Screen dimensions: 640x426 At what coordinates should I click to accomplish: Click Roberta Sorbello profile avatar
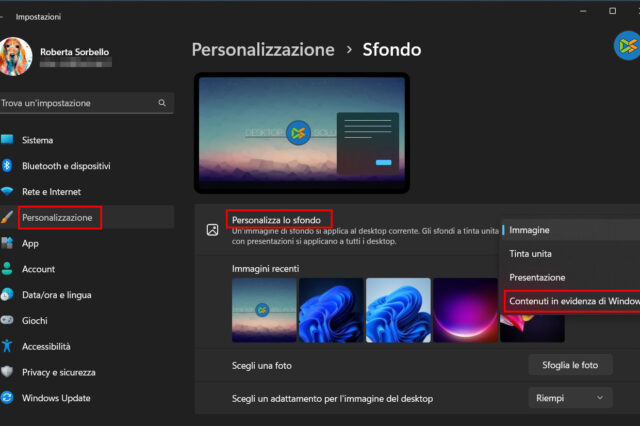(x=16, y=57)
